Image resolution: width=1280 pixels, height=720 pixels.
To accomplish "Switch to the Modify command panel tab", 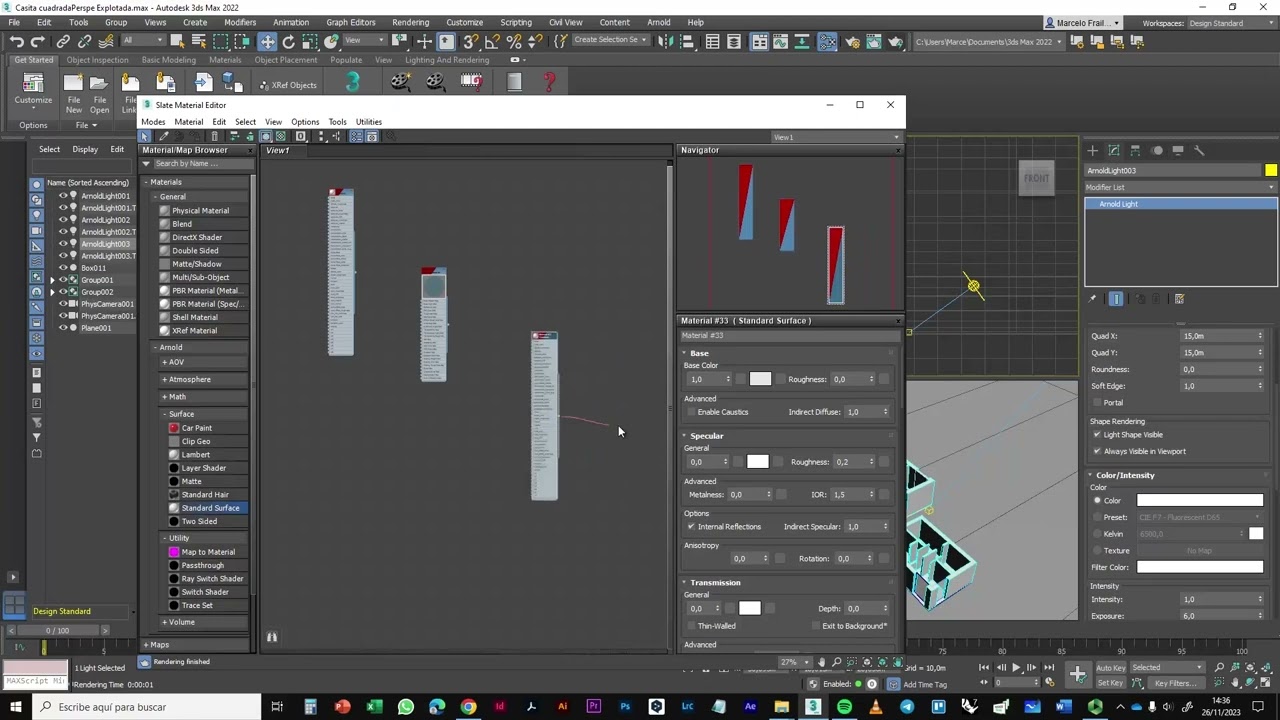I will tap(1114, 150).
